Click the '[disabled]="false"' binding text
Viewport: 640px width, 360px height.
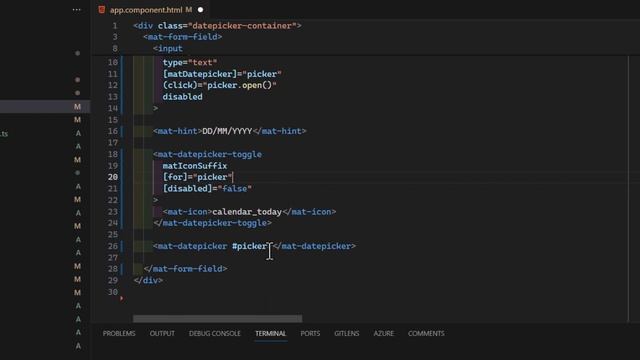(207, 189)
